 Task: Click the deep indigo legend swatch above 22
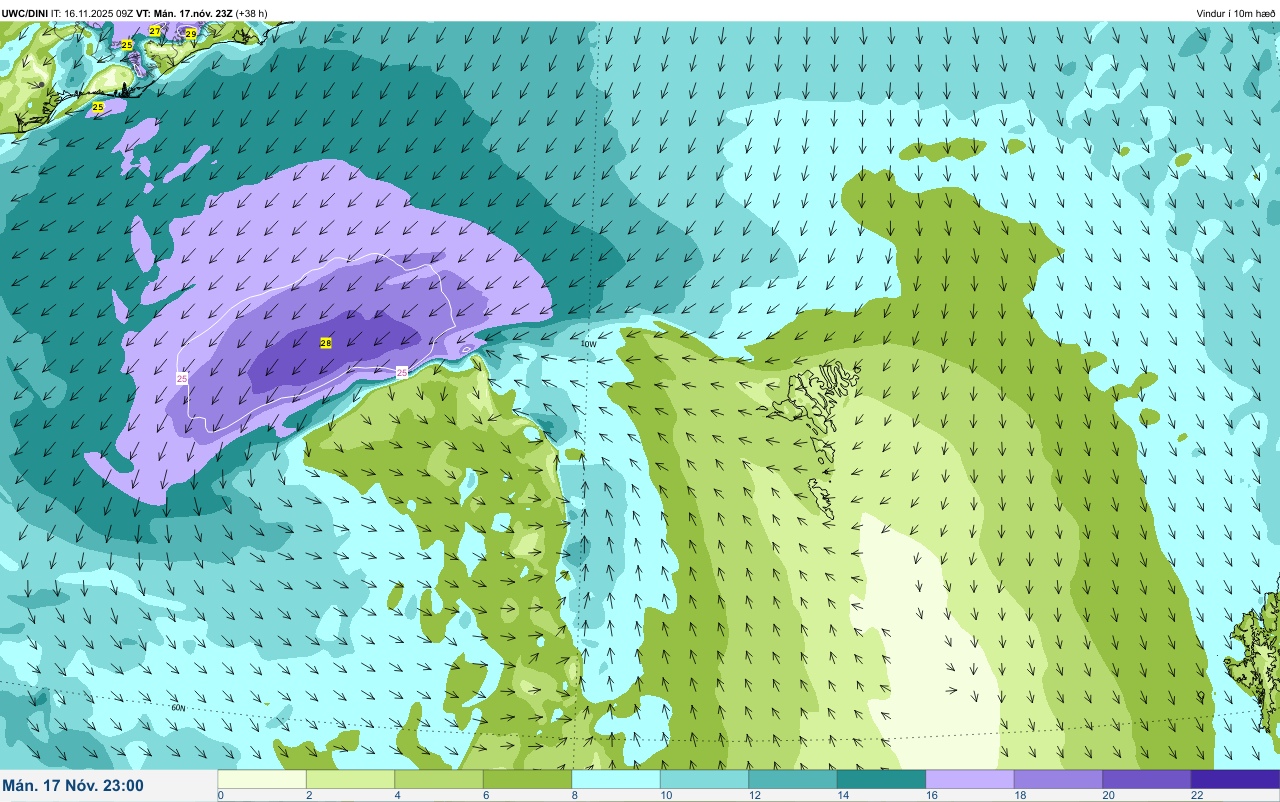(1235, 779)
